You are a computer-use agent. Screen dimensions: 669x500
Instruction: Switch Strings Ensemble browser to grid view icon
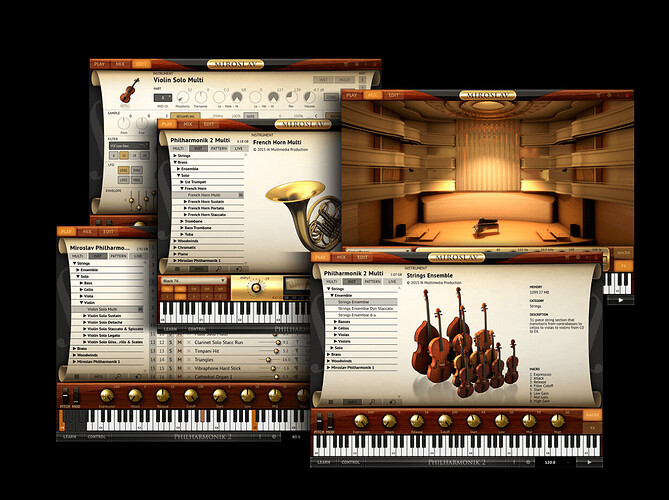pos(331,402)
